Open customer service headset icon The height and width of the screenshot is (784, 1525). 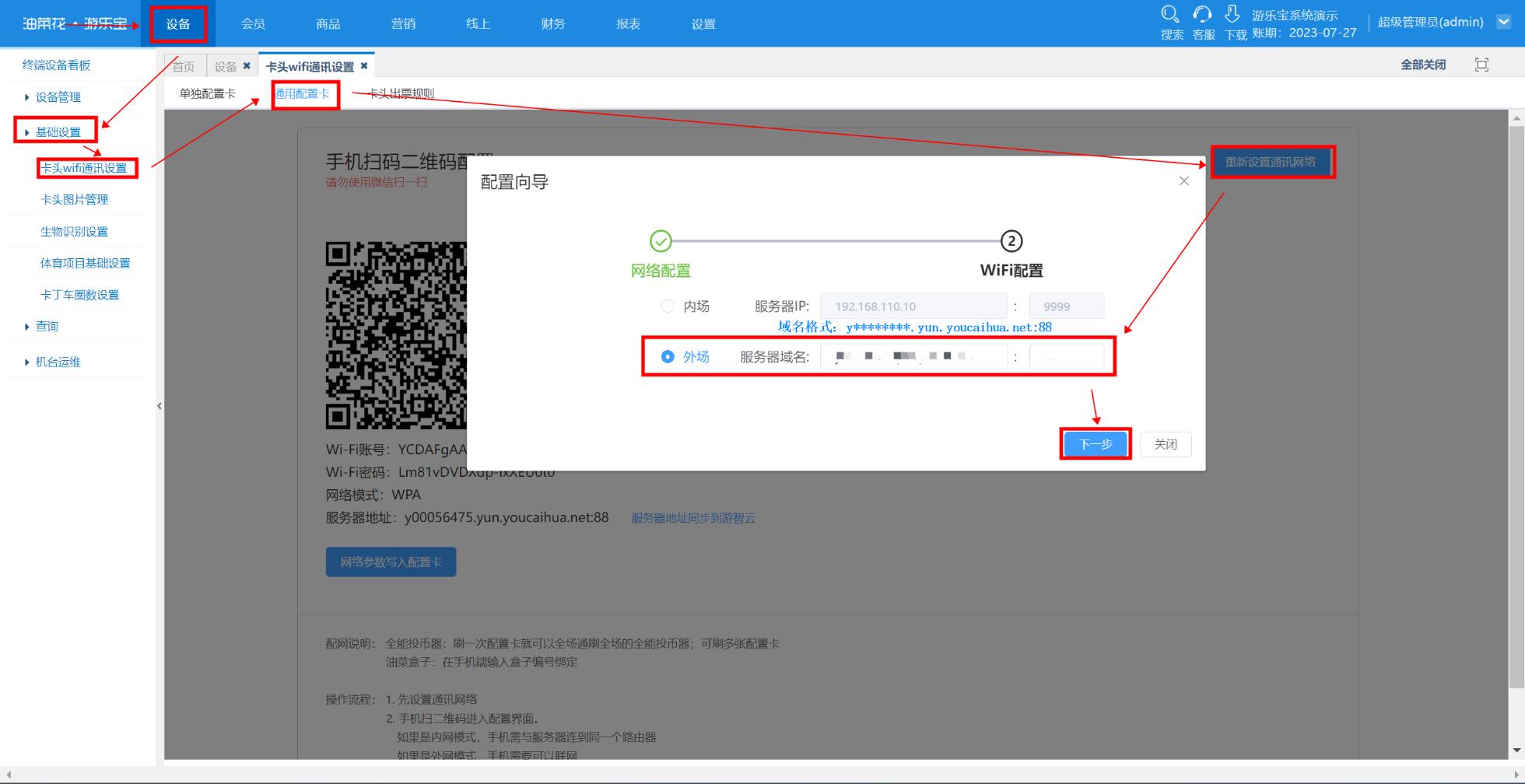tap(1203, 14)
